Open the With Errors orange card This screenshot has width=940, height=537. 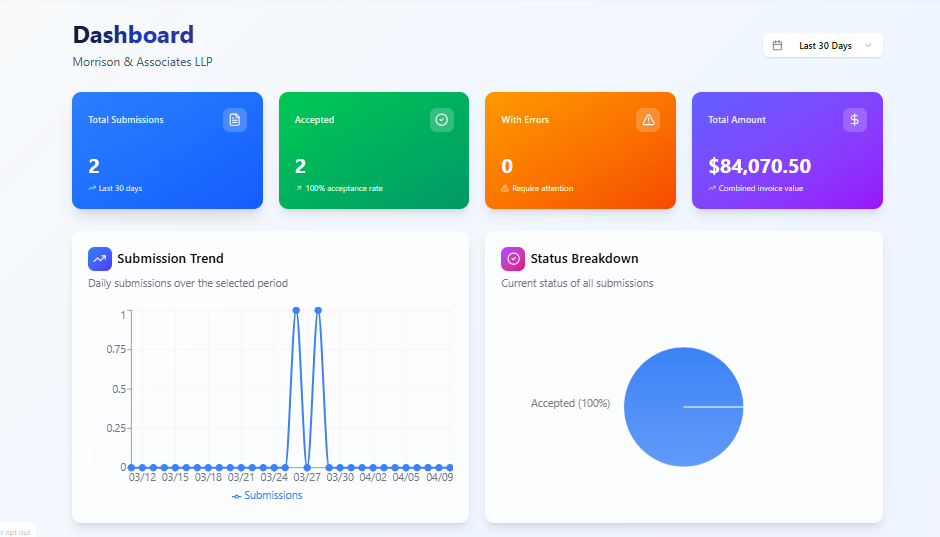[x=580, y=150]
